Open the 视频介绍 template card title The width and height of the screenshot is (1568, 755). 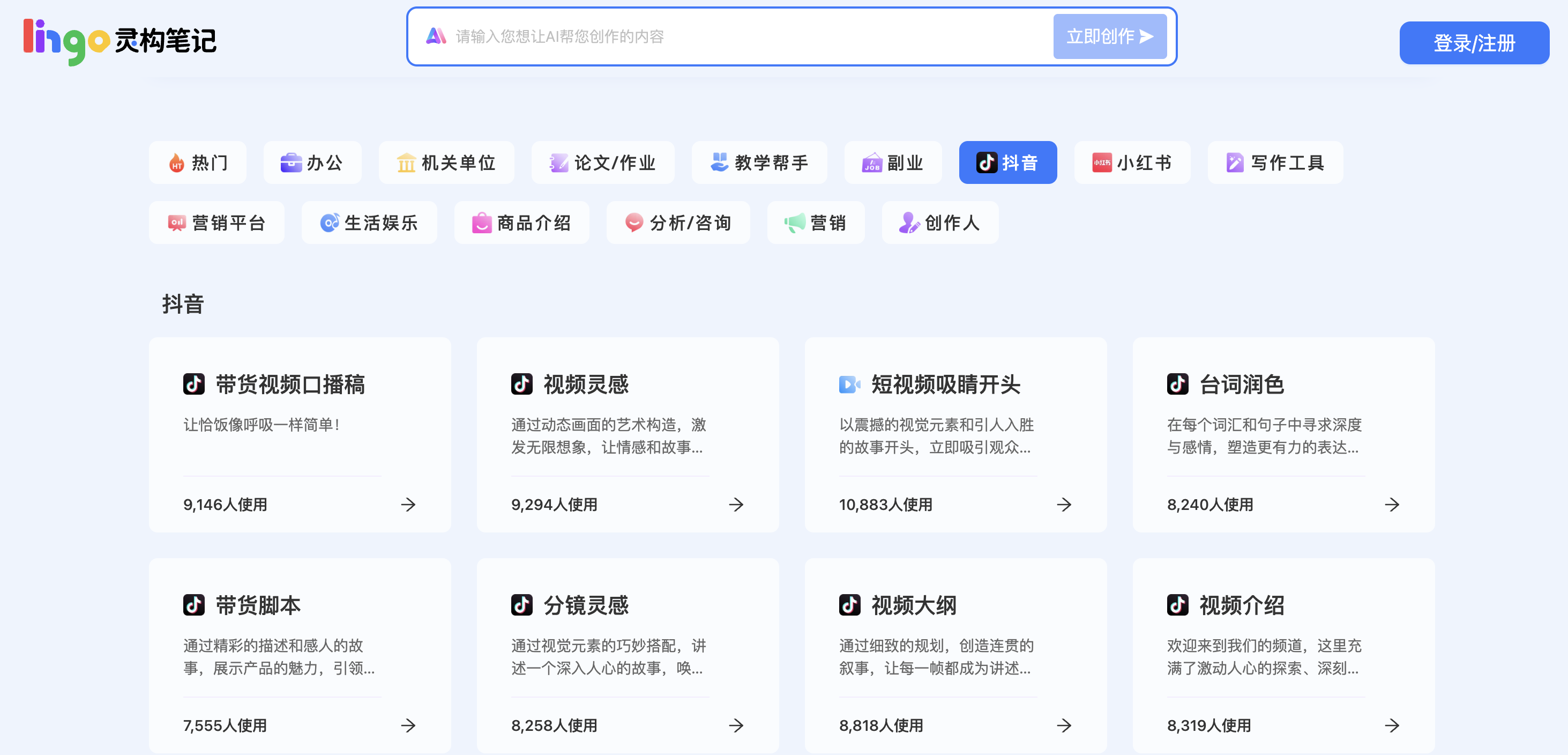point(1241,605)
